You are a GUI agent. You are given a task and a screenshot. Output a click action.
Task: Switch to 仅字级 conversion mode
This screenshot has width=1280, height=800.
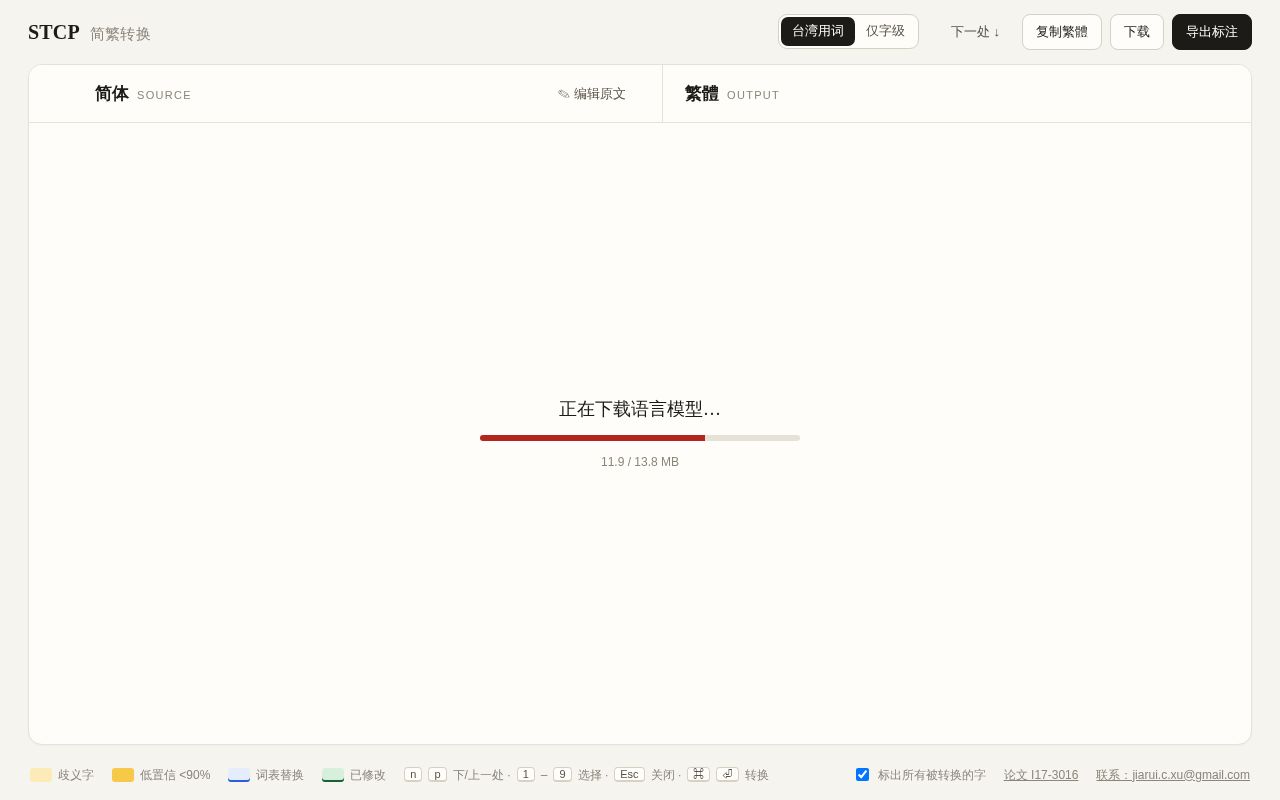click(885, 31)
